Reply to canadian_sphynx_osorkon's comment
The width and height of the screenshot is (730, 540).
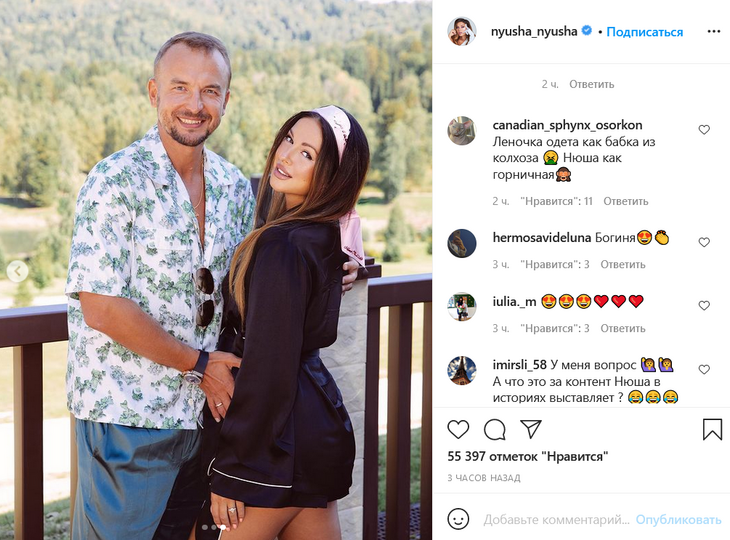pyautogui.click(x=626, y=201)
